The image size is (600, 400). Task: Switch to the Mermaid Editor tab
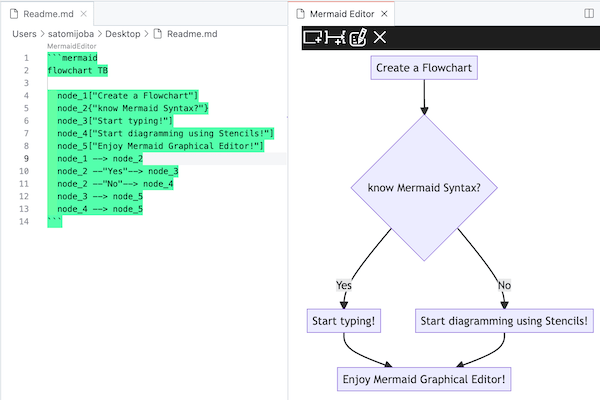(342, 14)
